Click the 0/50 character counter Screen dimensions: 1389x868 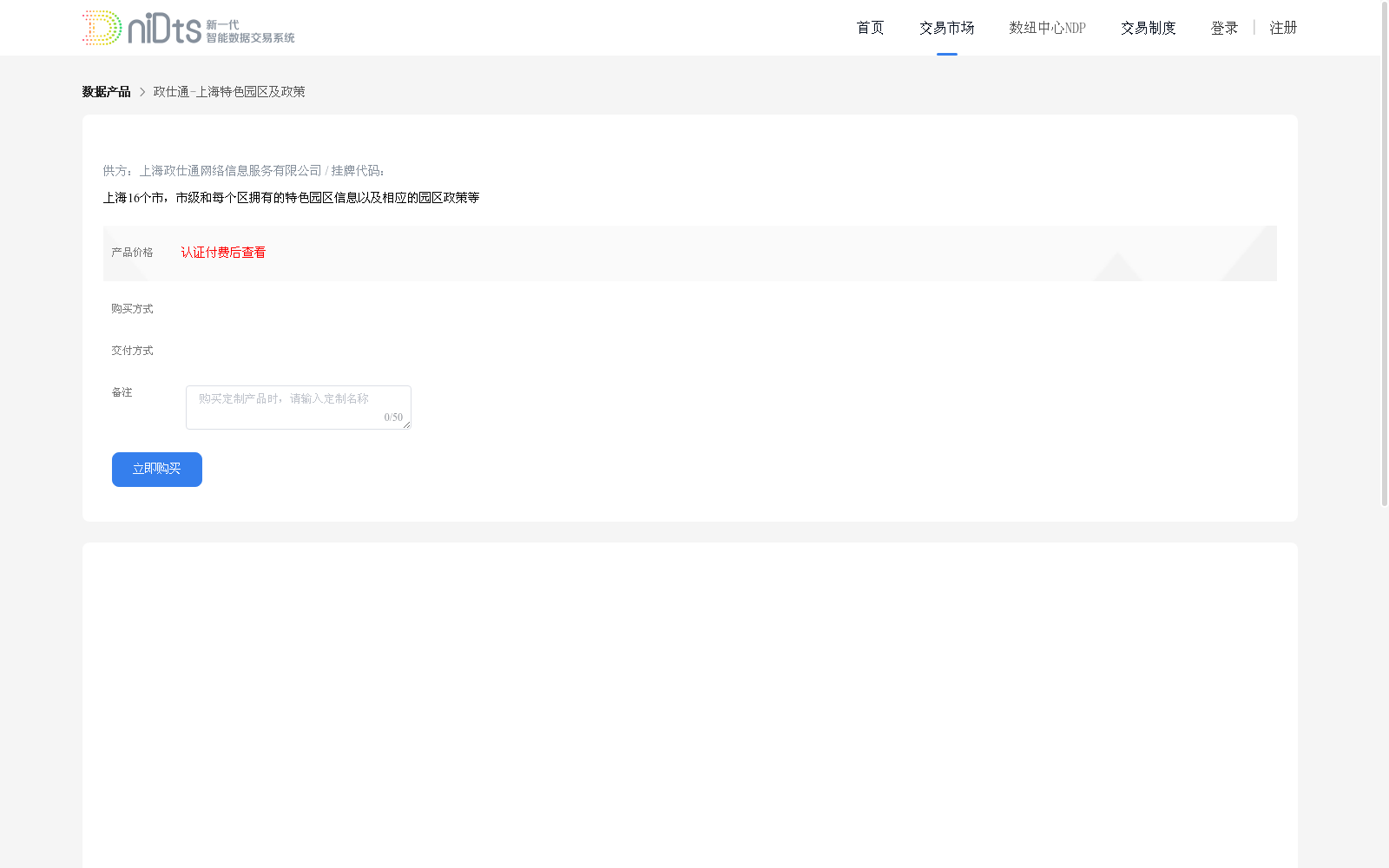coord(393,418)
